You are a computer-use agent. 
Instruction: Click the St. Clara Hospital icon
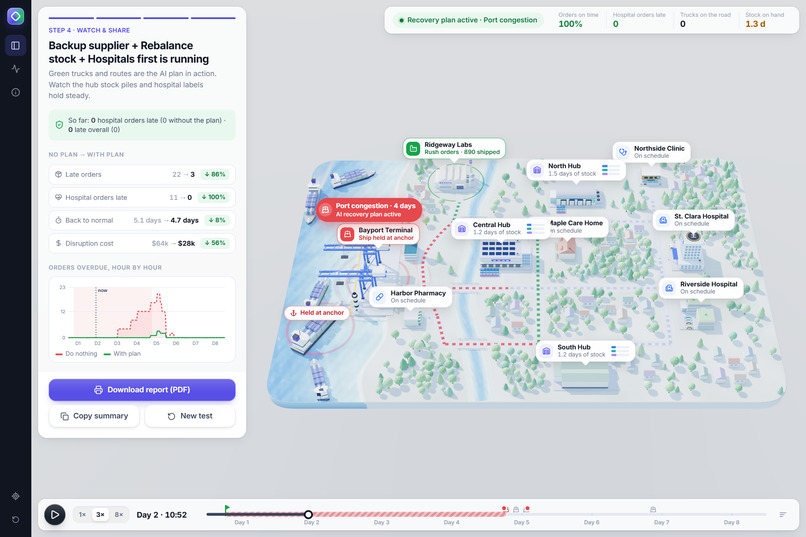(663, 220)
